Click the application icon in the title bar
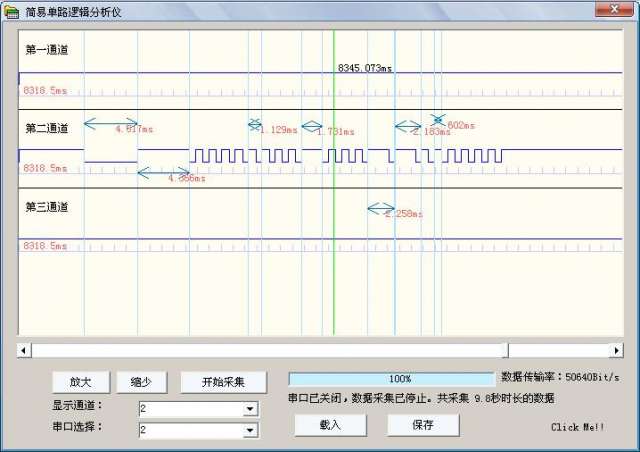 [x=12, y=9]
